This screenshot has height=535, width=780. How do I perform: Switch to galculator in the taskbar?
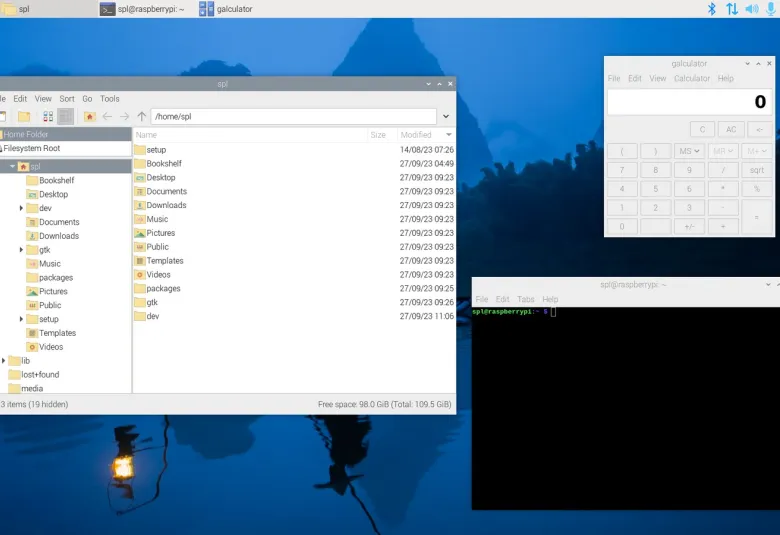pos(225,9)
